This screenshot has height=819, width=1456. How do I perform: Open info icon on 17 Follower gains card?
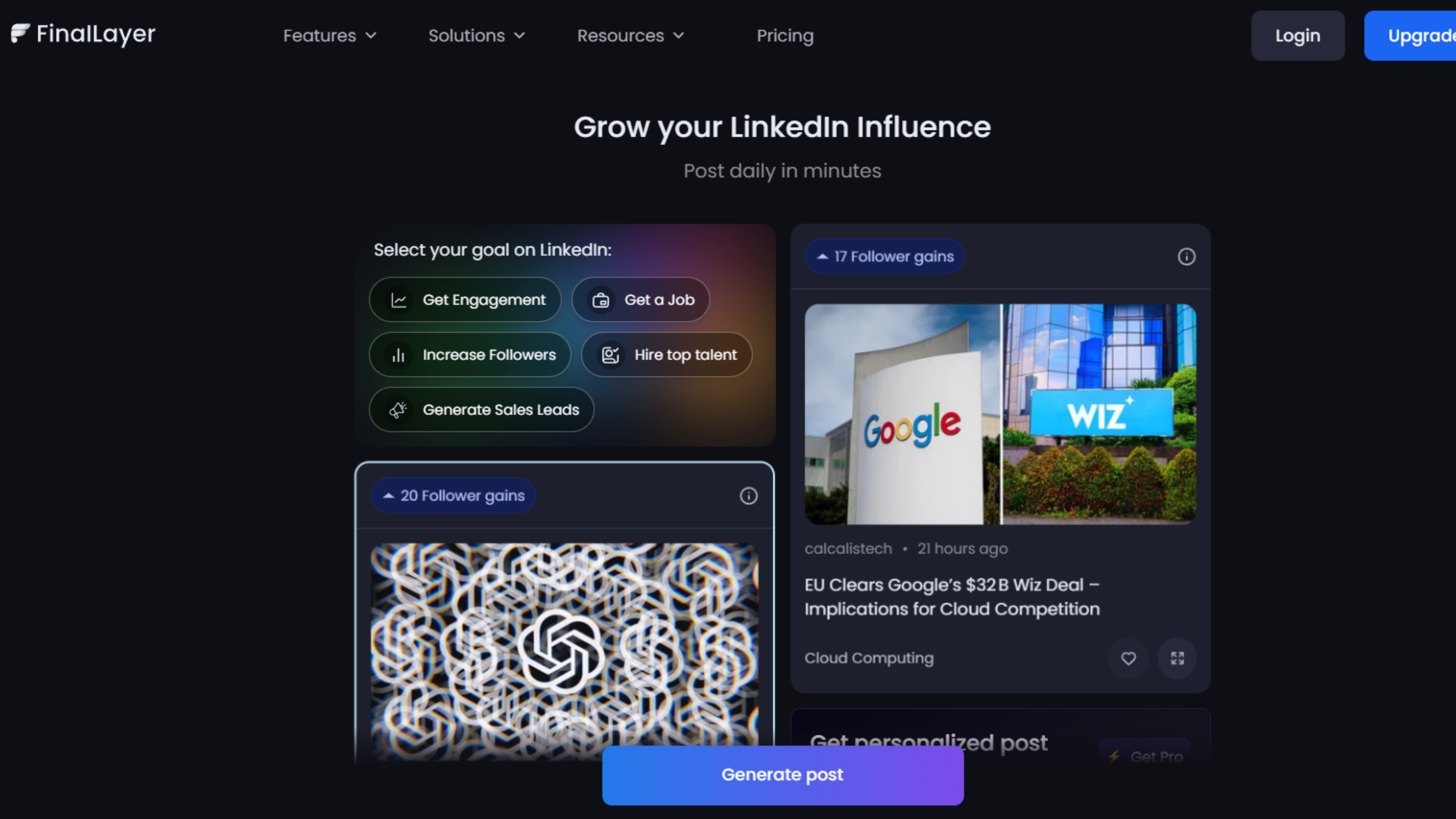tap(1186, 257)
